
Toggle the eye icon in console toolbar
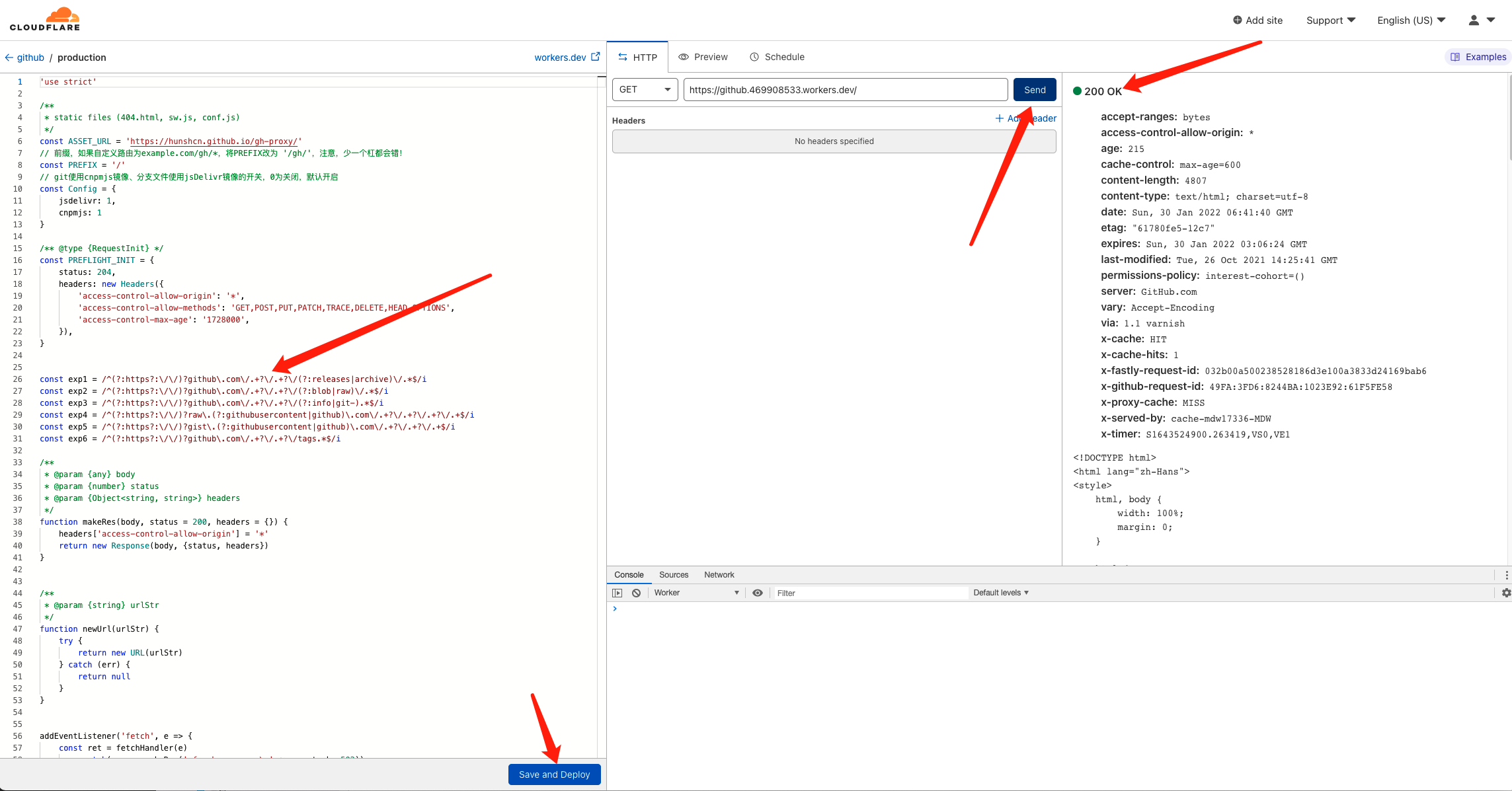point(758,592)
